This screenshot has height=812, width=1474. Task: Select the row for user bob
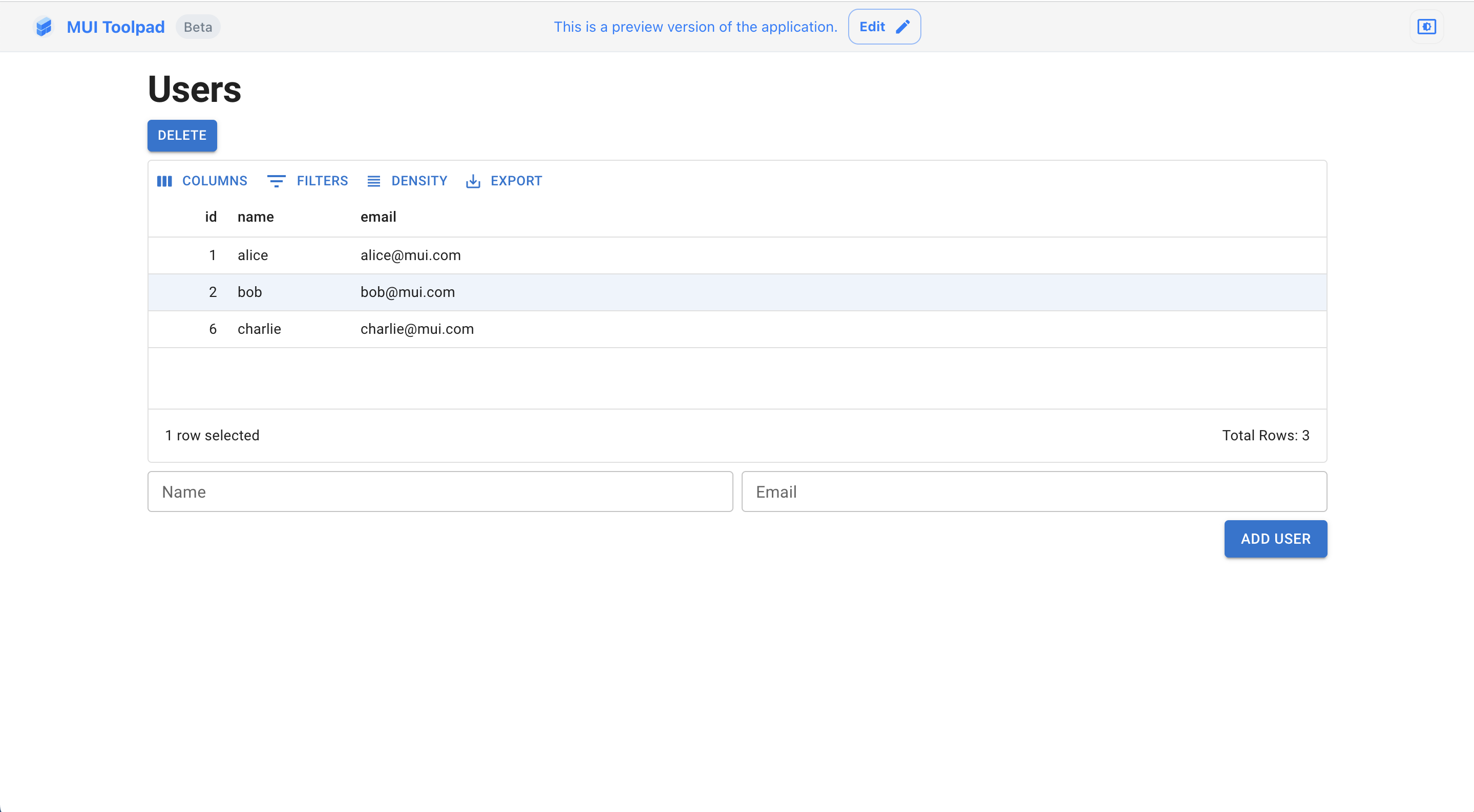tap(738, 291)
